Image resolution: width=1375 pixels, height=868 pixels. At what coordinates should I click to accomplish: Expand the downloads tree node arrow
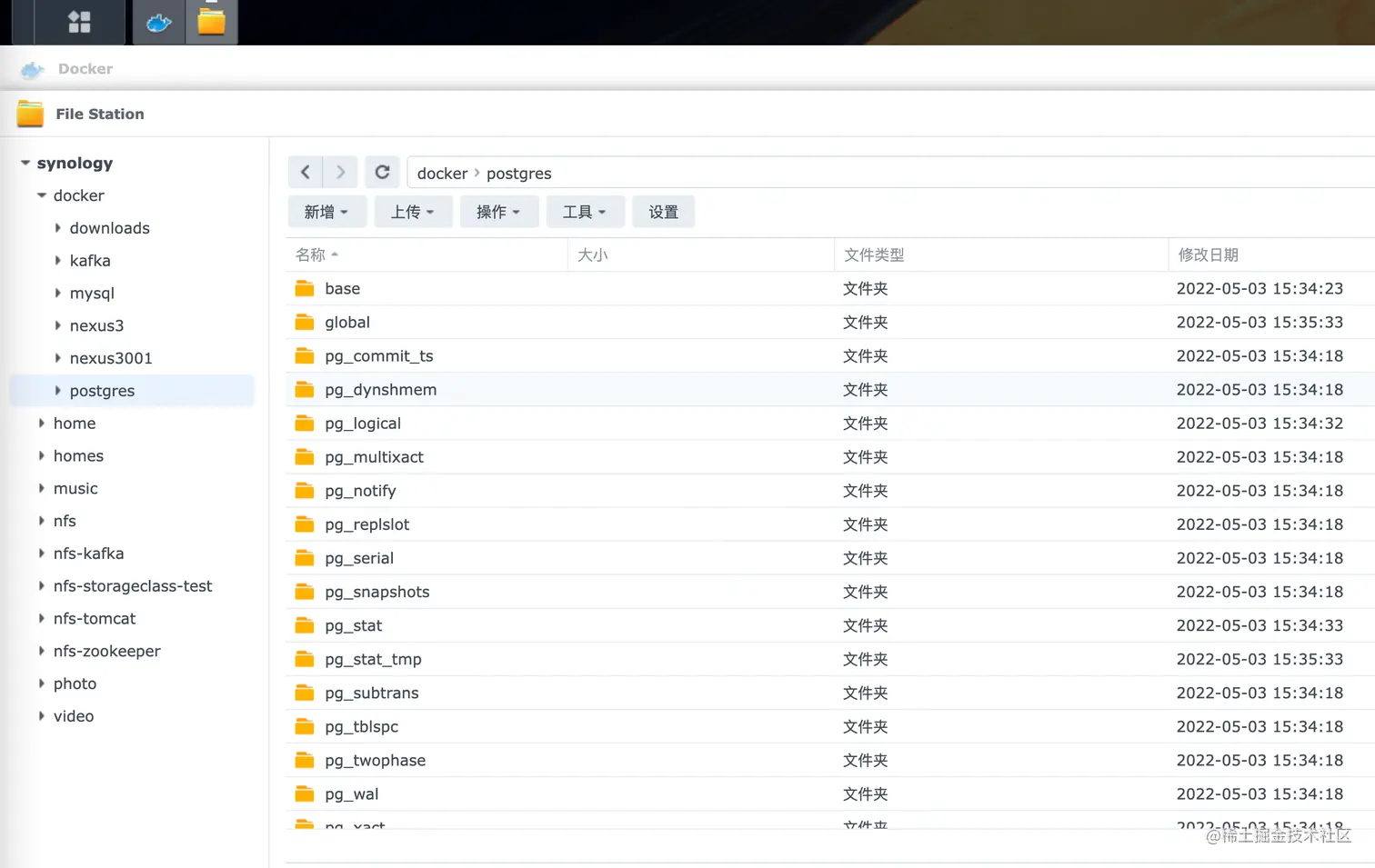pyautogui.click(x=58, y=228)
